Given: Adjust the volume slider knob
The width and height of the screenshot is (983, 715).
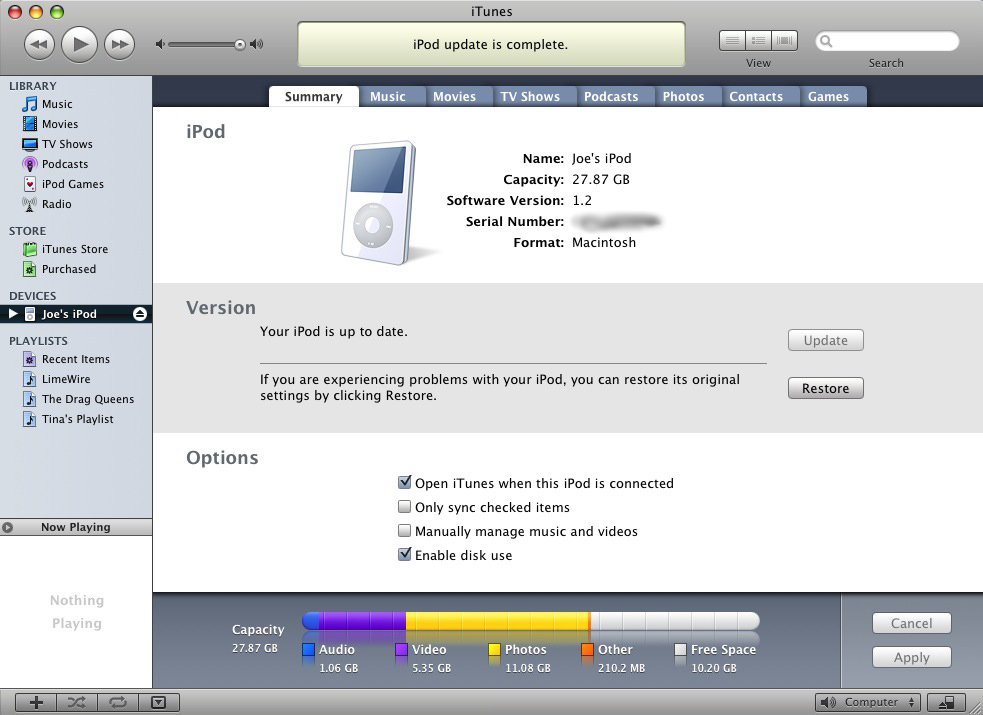Looking at the screenshot, I should point(239,44).
